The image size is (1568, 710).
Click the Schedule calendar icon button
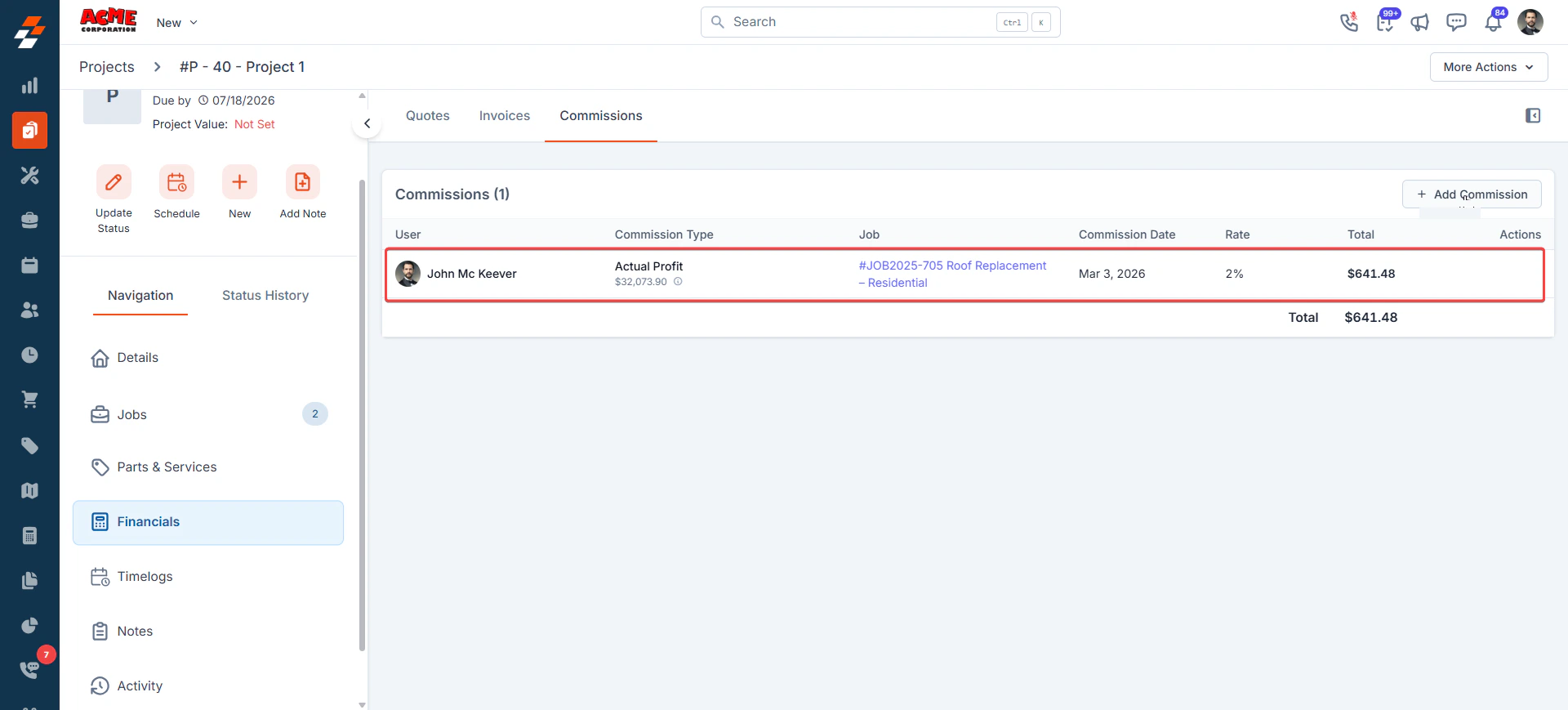[x=176, y=181]
